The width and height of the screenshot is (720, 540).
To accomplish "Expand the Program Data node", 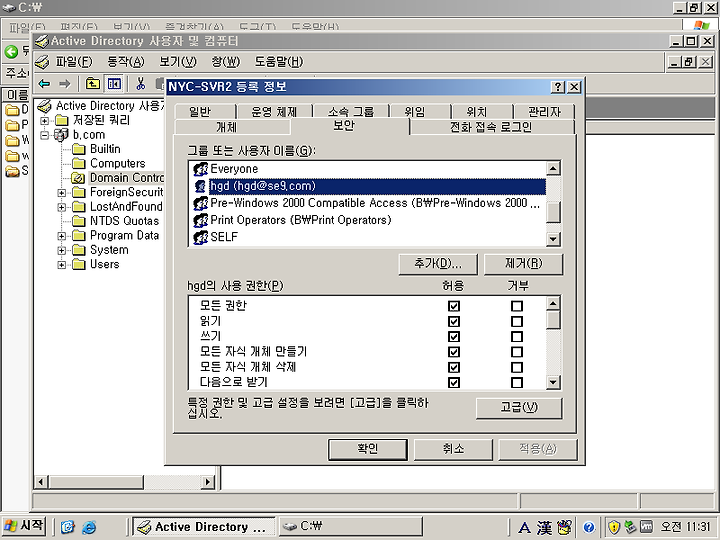I will tap(62, 236).
